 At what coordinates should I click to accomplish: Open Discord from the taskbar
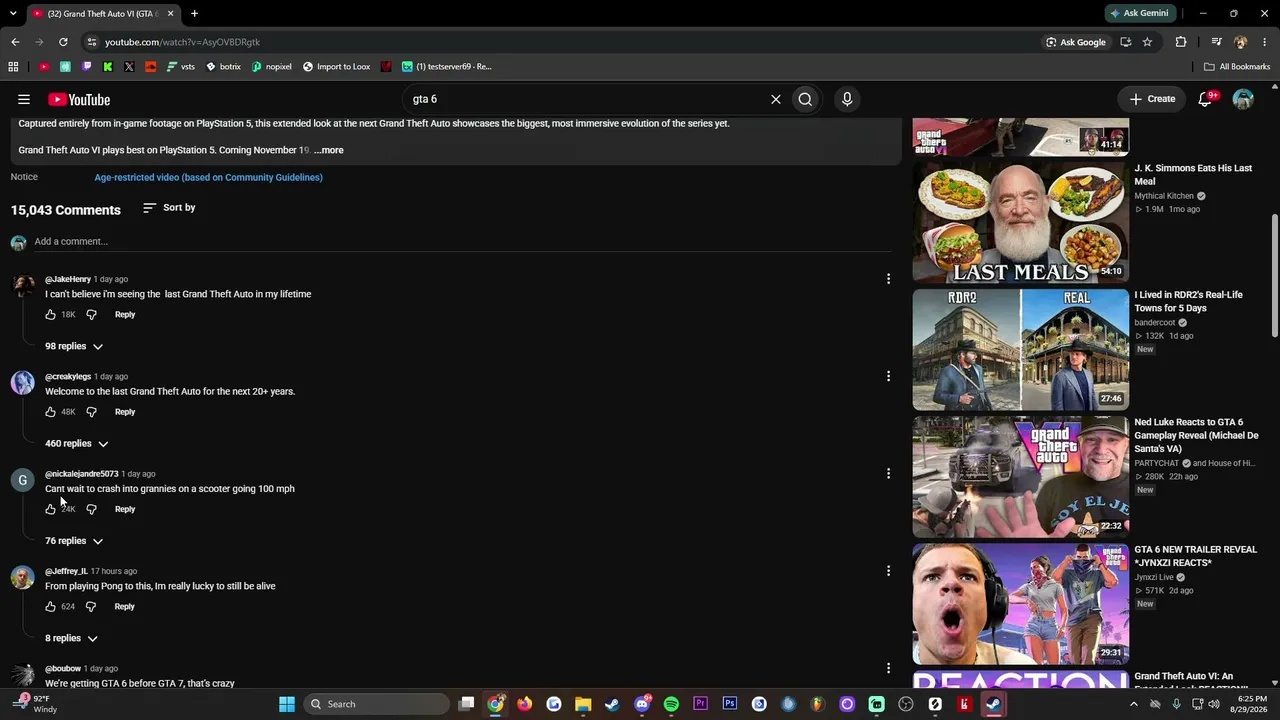(x=642, y=704)
